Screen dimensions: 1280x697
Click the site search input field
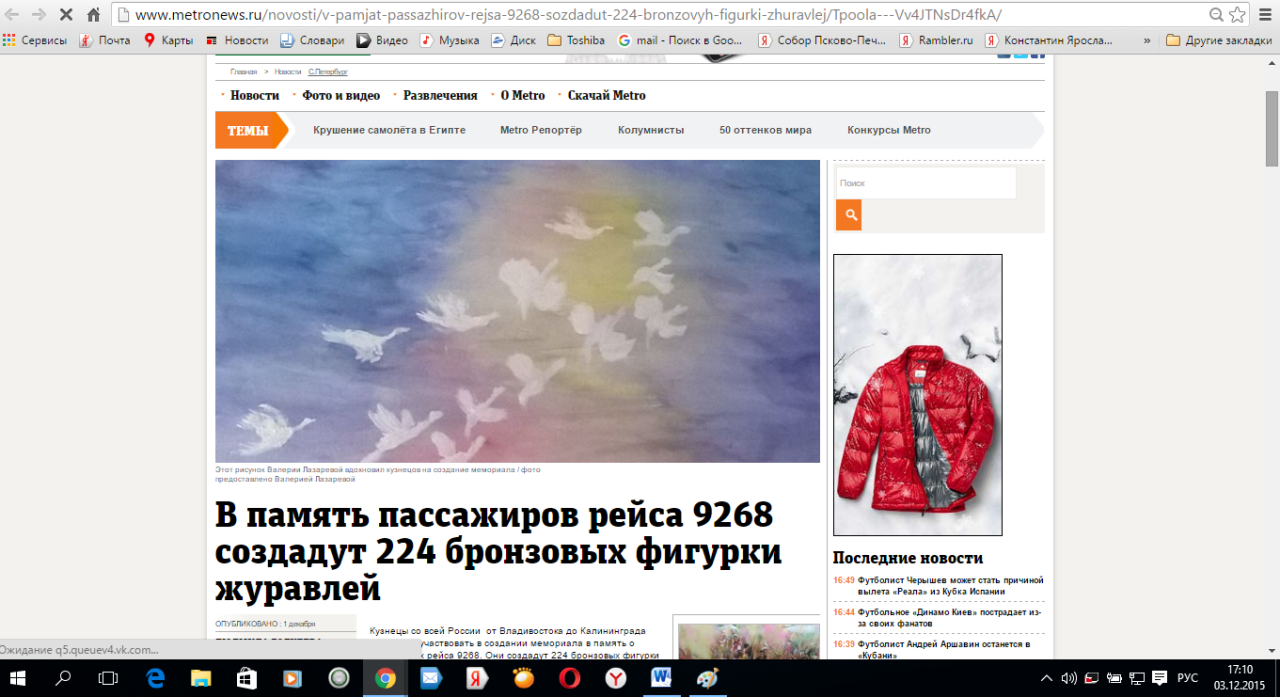pos(926,183)
